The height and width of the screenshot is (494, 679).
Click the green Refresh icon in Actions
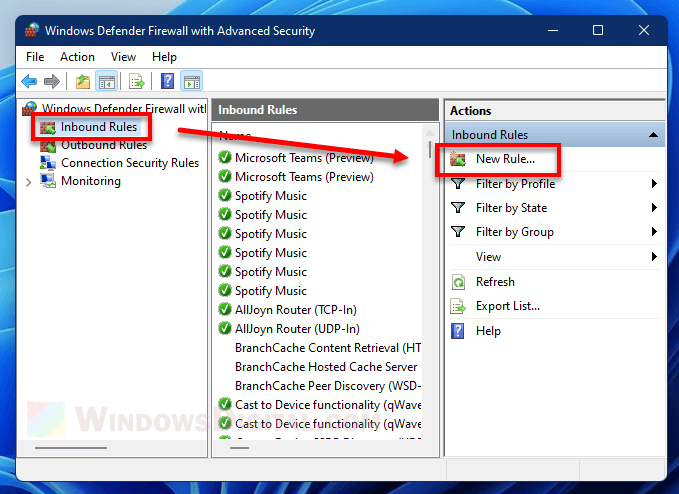(x=458, y=282)
